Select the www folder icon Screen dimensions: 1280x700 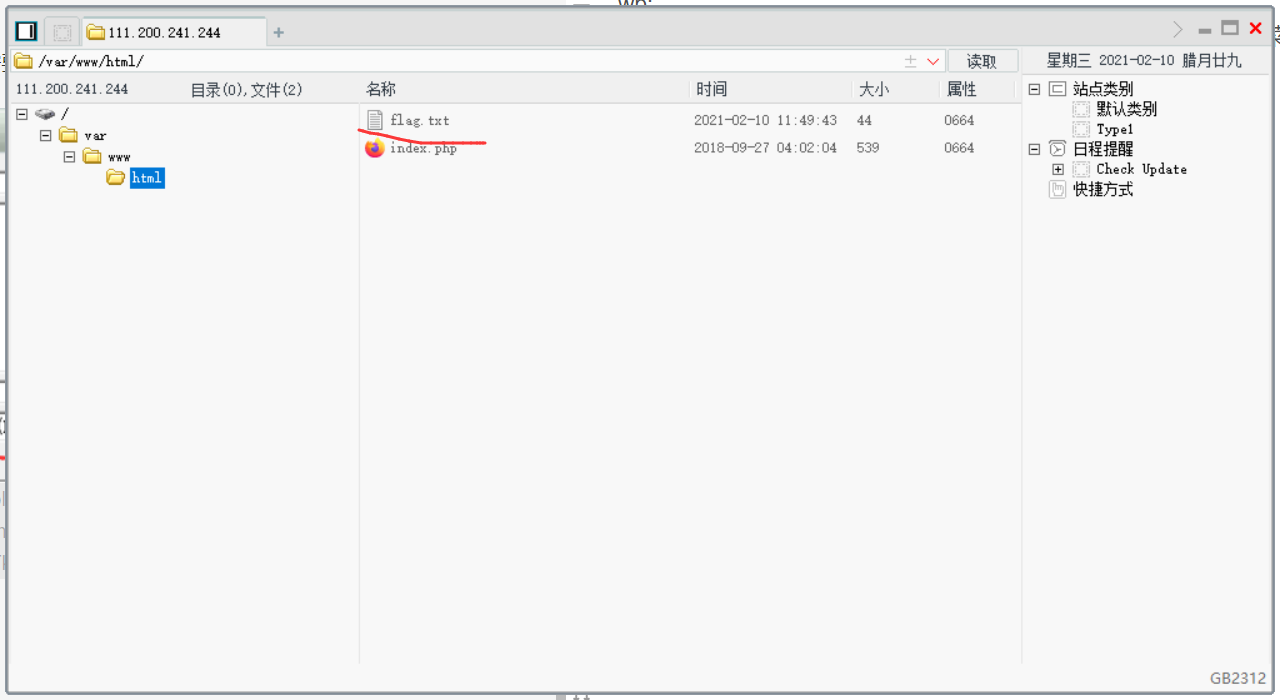[93, 157]
